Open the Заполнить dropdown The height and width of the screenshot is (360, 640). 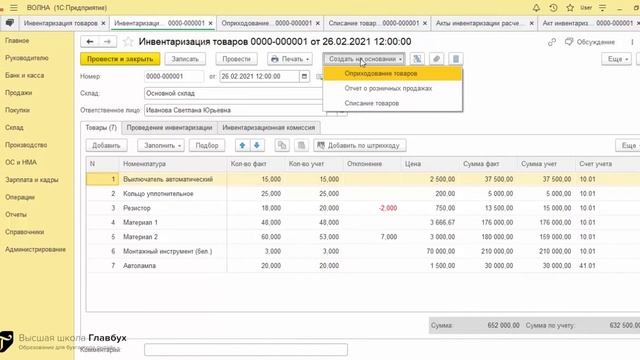pyautogui.click(x=161, y=145)
